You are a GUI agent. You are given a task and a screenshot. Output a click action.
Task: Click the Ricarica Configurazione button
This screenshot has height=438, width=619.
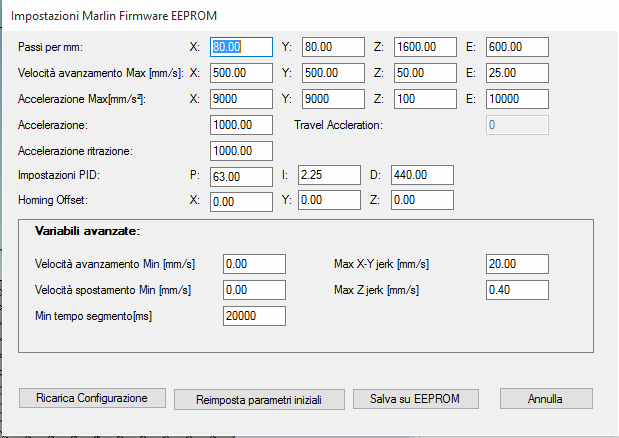click(x=92, y=398)
